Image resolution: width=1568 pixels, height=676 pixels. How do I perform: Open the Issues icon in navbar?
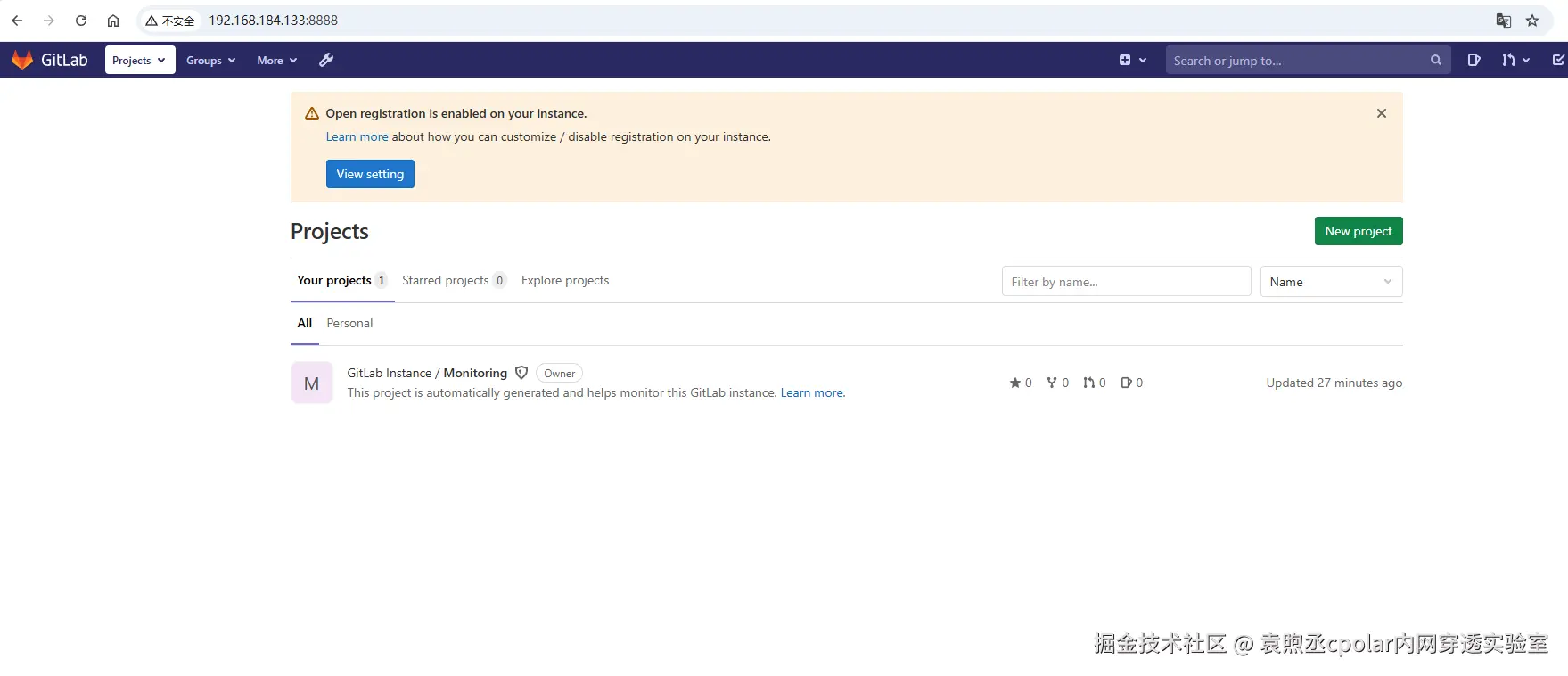[x=1474, y=60]
